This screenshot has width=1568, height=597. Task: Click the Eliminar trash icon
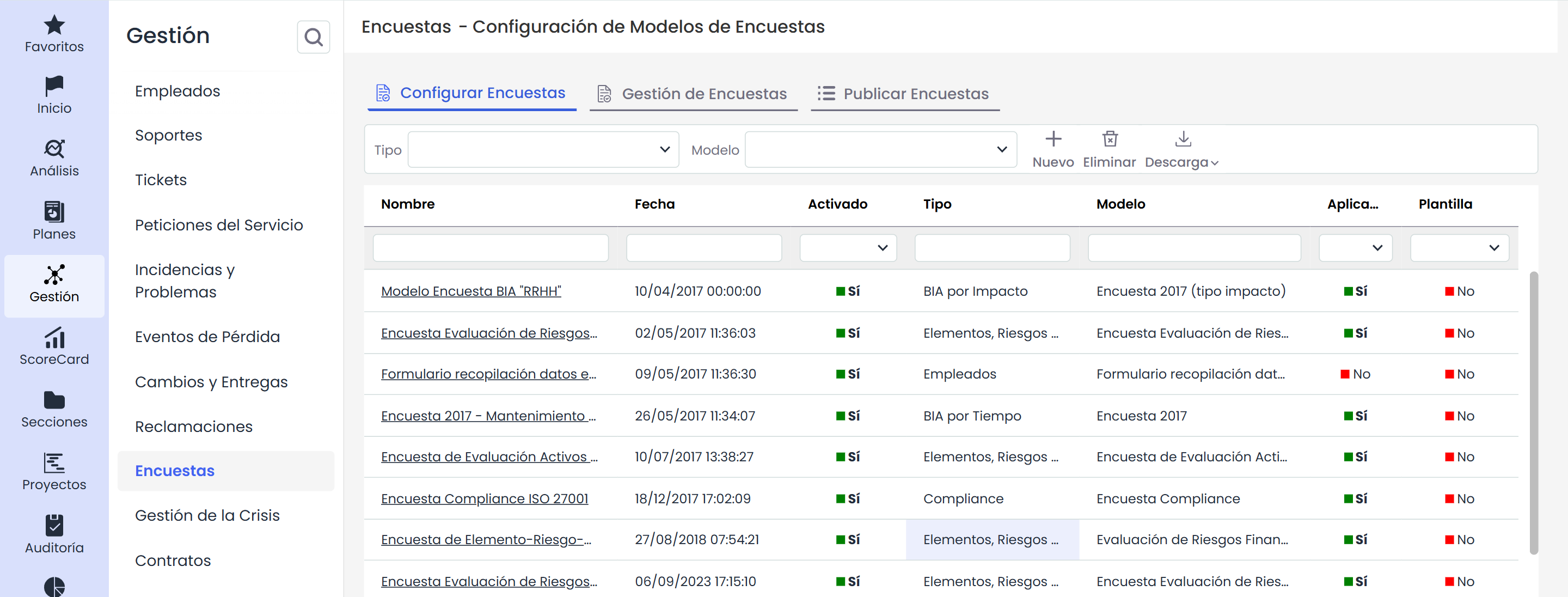point(1110,139)
